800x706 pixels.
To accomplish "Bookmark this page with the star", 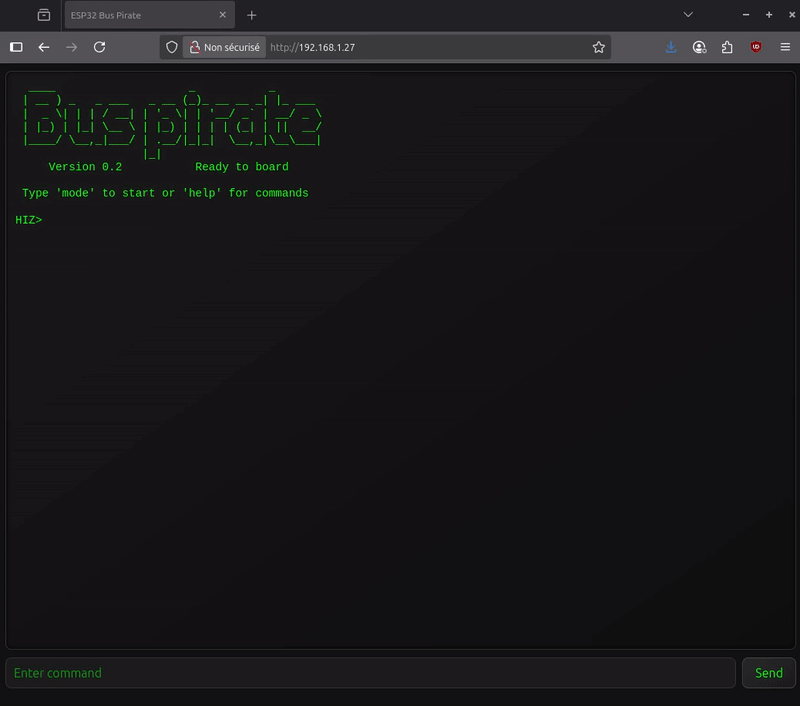I will (x=598, y=47).
